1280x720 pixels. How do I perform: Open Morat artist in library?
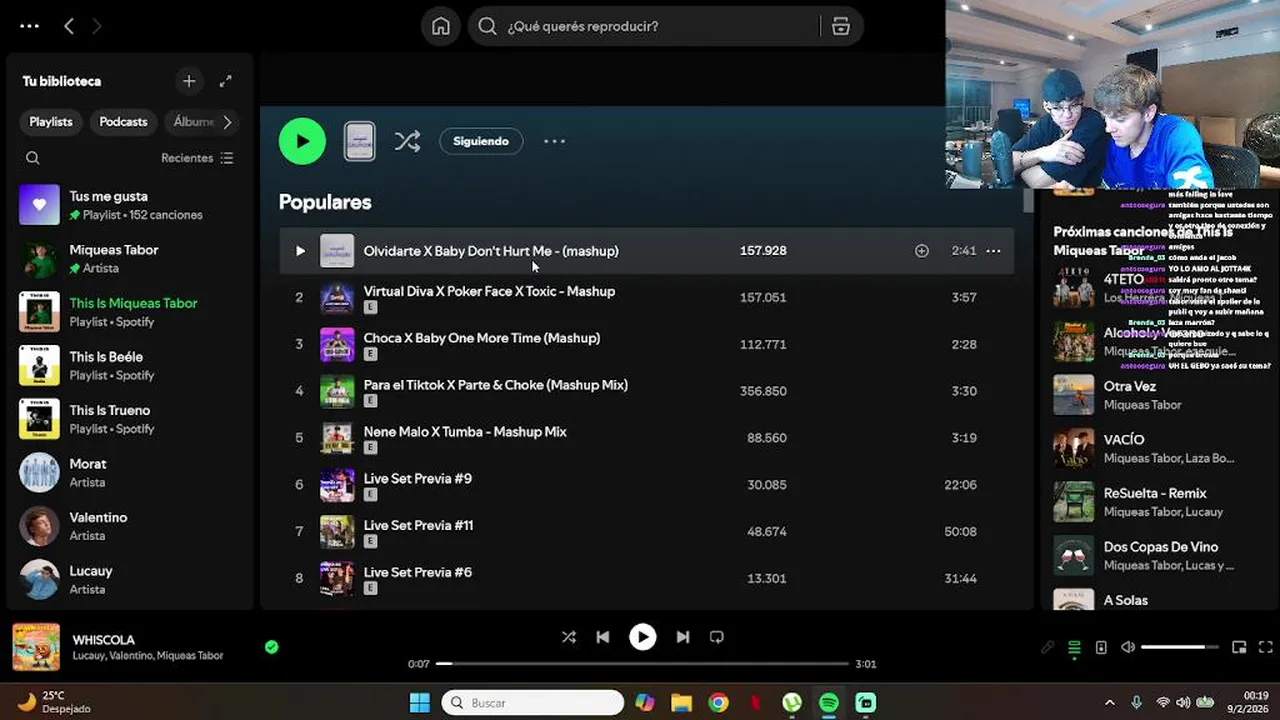(130, 473)
